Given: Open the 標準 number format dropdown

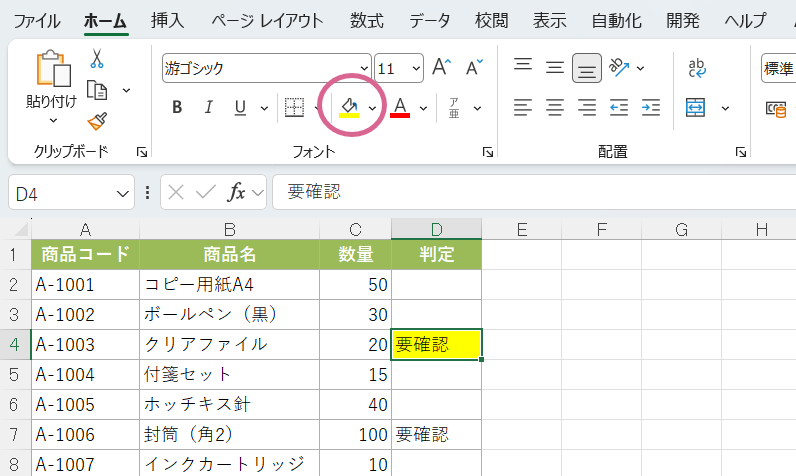Looking at the screenshot, I should pyautogui.click(x=778, y=68).
